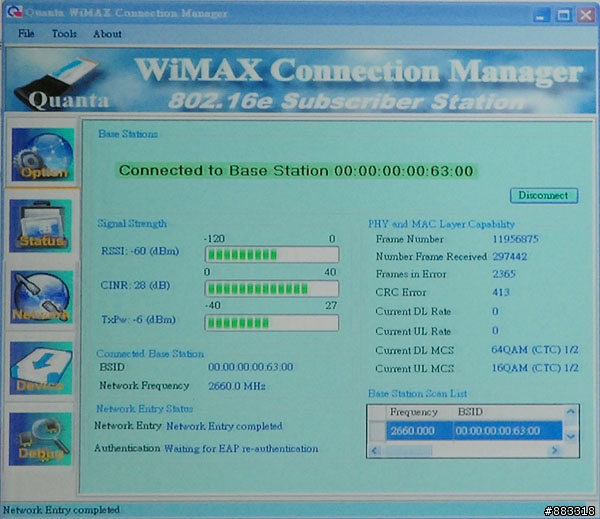Click scan list vertical scroll down arrow
600x519 pixels.
click(571, 436)
